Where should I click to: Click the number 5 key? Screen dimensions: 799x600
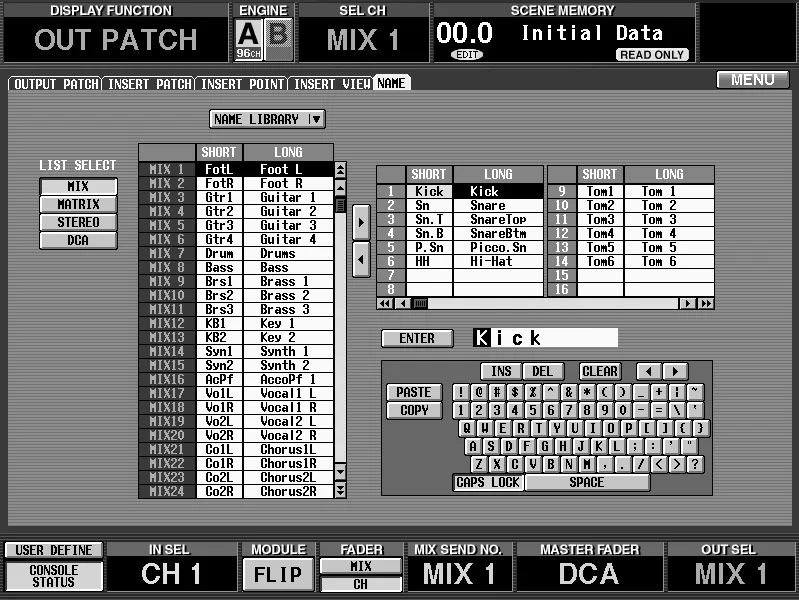(533, 410)
